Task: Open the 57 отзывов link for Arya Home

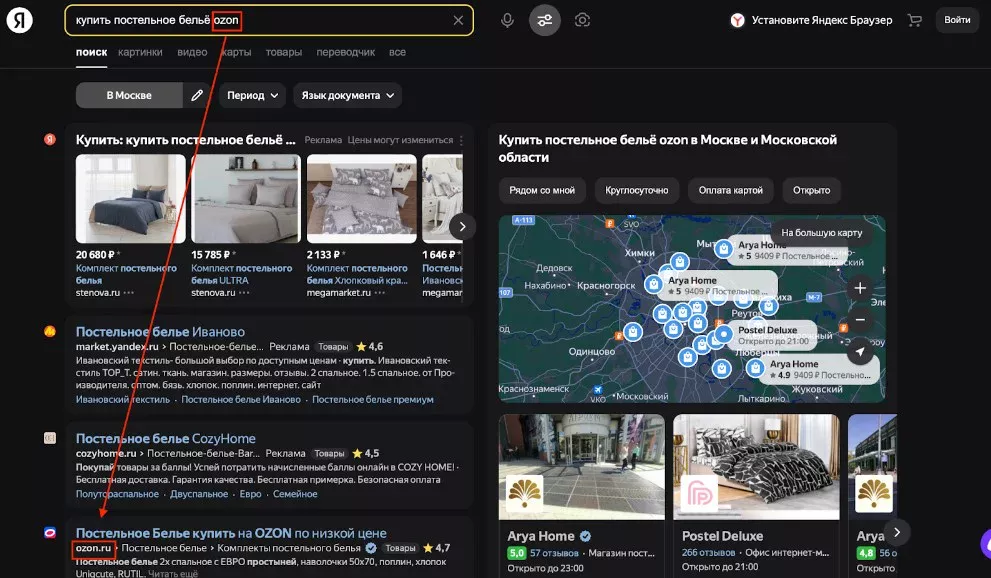Action: 554,553
